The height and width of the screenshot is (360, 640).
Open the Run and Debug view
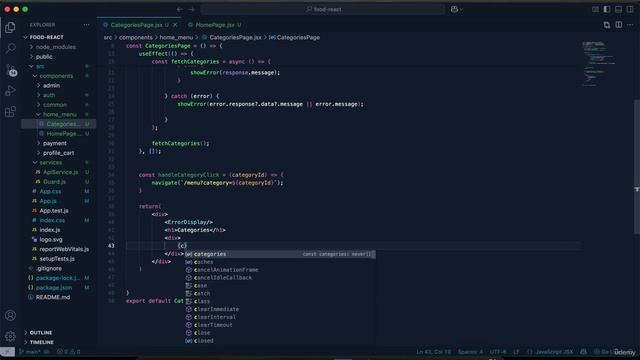click(x=10, y=91)
